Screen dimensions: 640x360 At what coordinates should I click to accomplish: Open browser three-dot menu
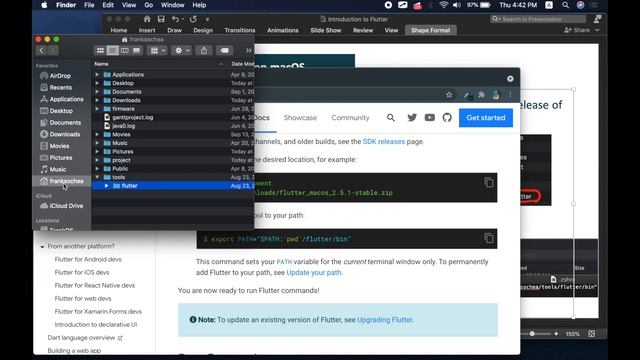(x=510, y=95)
